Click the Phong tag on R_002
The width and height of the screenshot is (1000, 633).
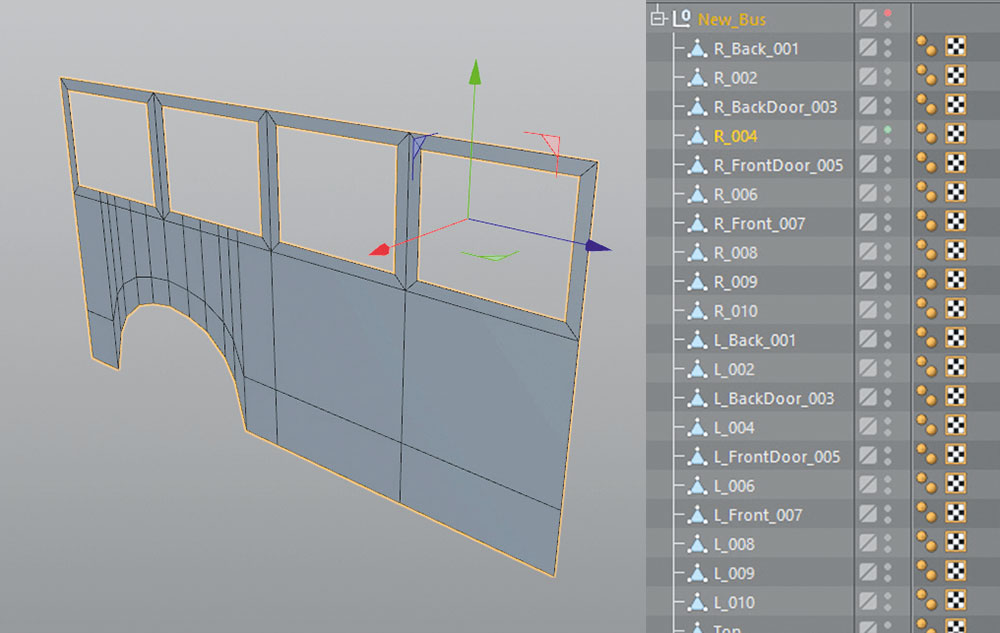[926, 76]
